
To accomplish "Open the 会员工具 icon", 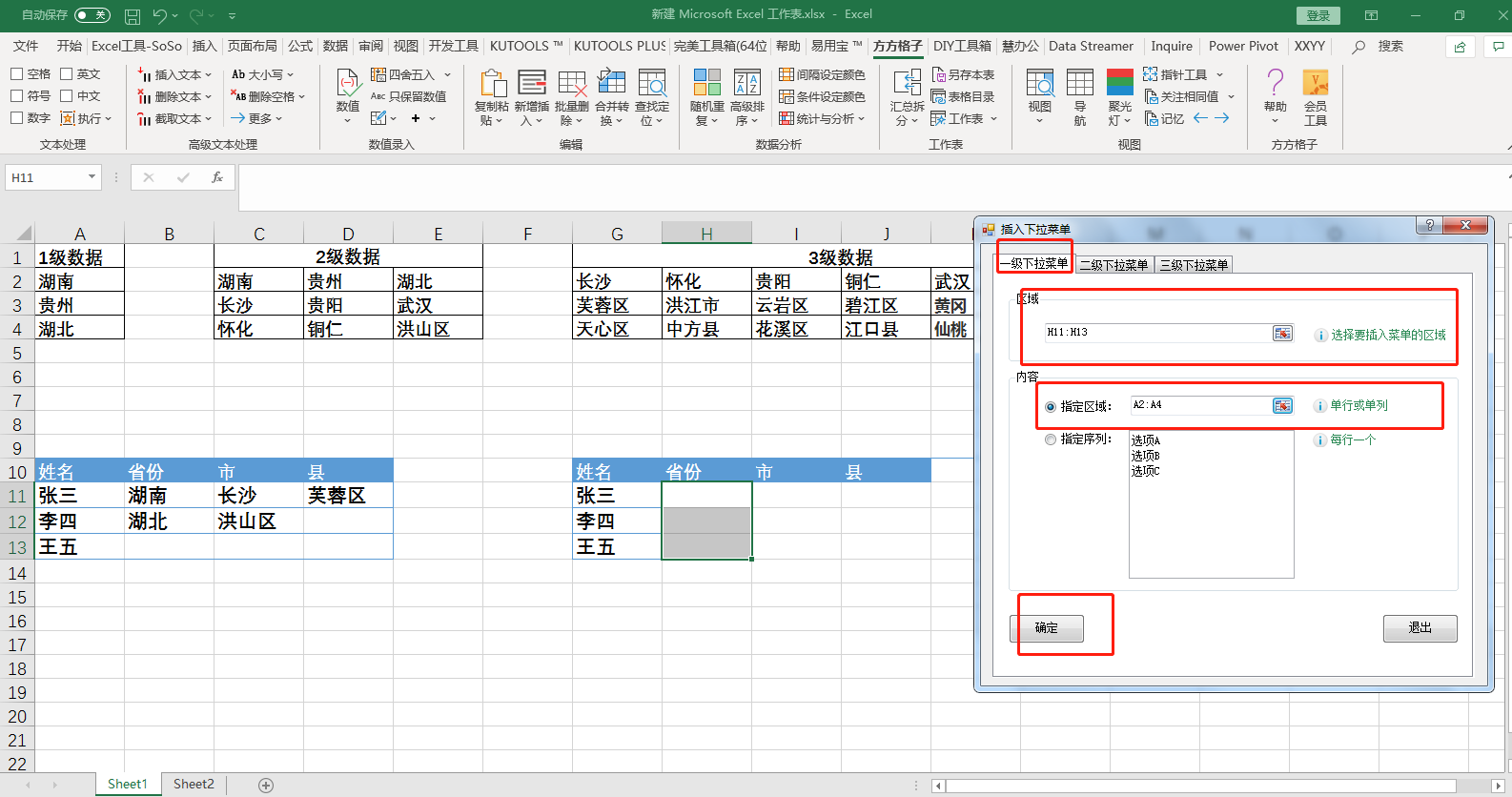I will click(x=1316, y=83).
